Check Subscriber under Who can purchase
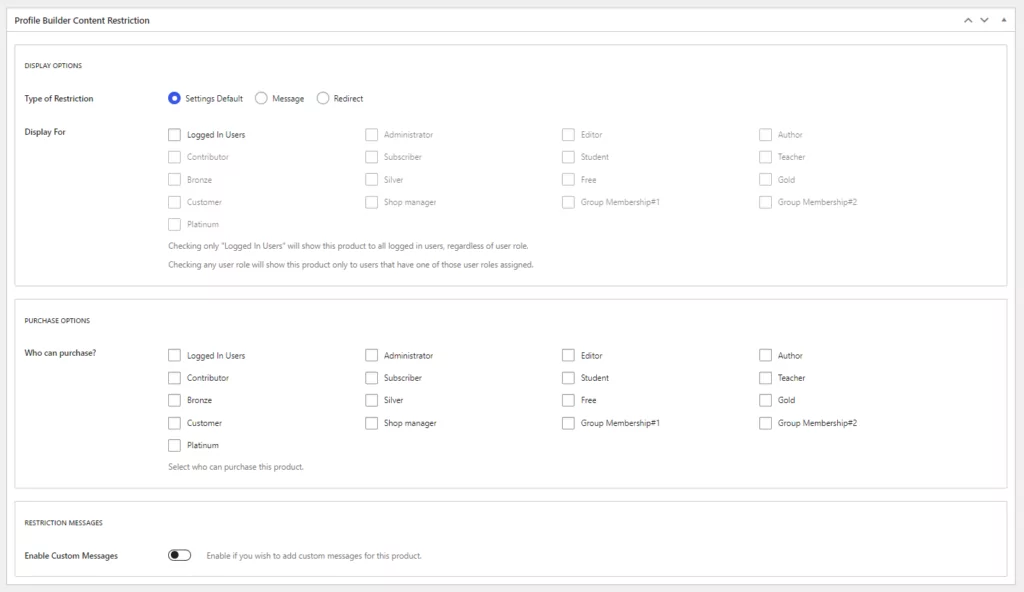 [372, 378]
